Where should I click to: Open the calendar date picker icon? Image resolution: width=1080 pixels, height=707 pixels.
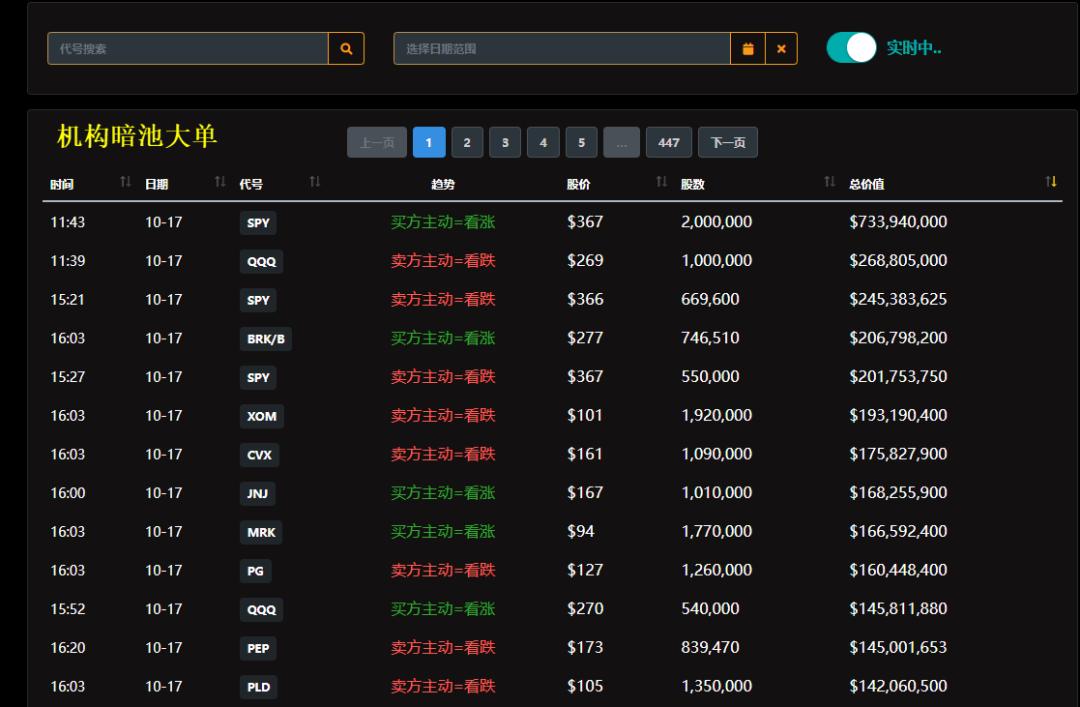click(x=748, y=48)
